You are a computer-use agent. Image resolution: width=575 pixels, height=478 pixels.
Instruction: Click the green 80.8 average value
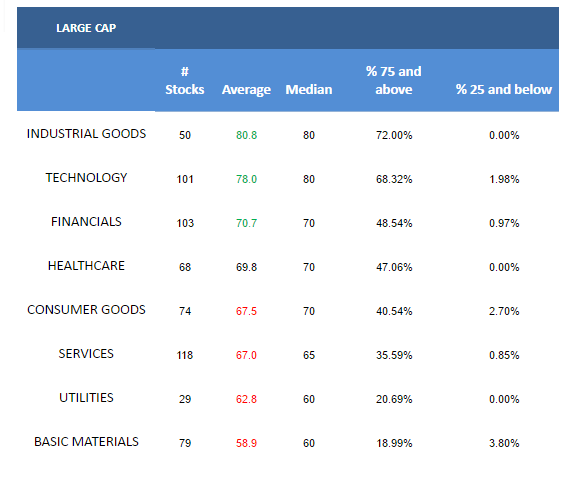246,135
